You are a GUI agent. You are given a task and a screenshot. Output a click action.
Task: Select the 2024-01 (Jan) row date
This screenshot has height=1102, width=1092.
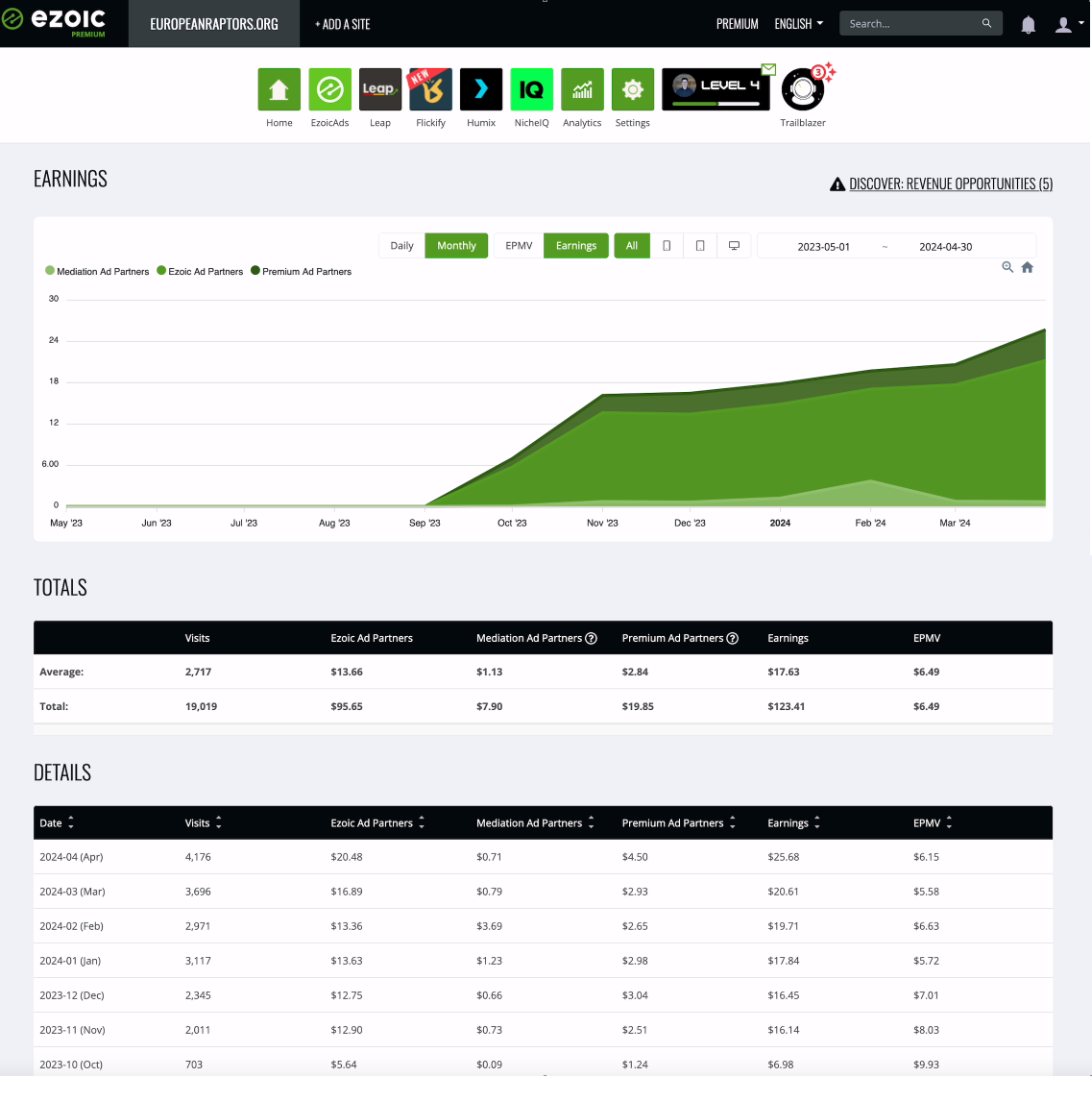[x=70, y=960]
